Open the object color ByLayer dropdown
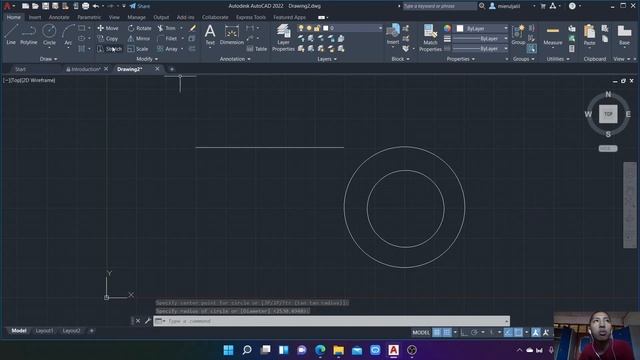 tap(482, 28)
